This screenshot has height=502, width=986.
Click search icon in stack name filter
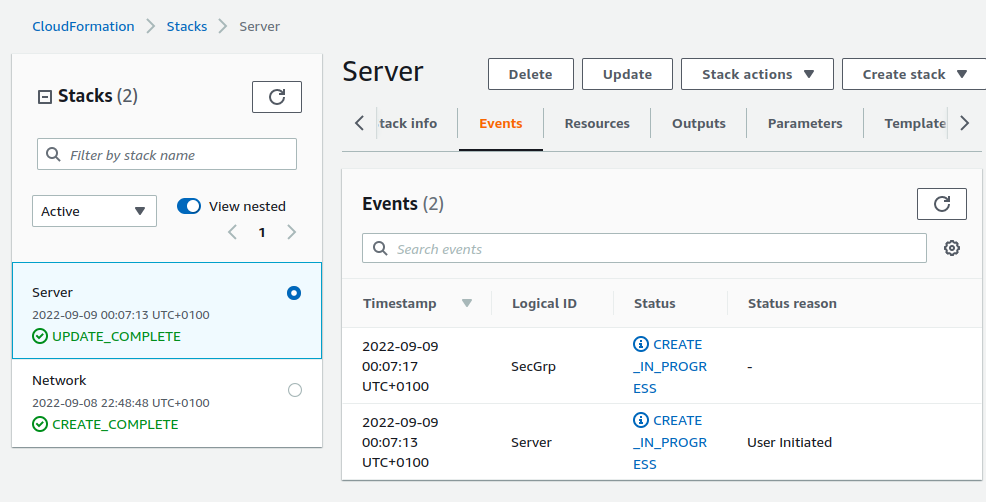pos(53,155)
